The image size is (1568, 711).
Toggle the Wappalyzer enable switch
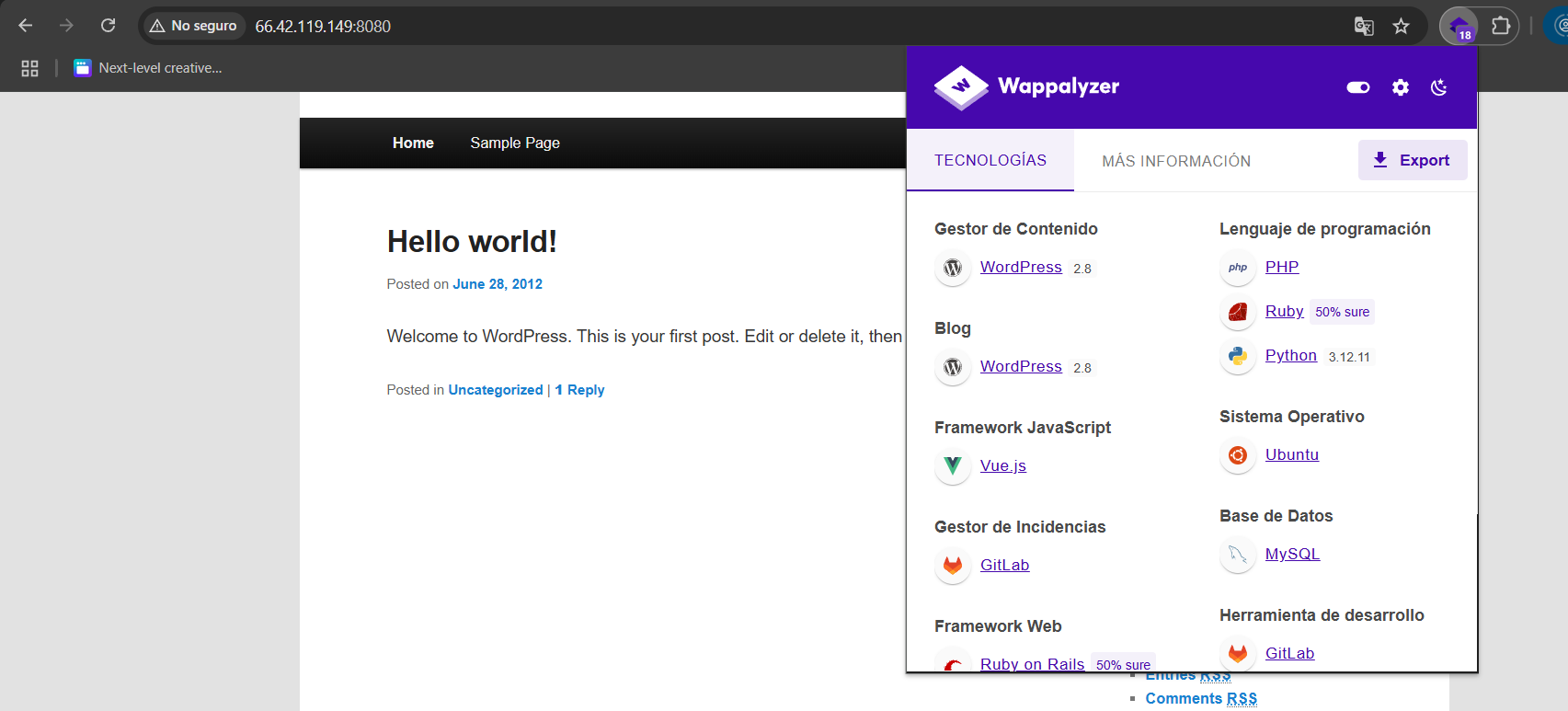1357,87
